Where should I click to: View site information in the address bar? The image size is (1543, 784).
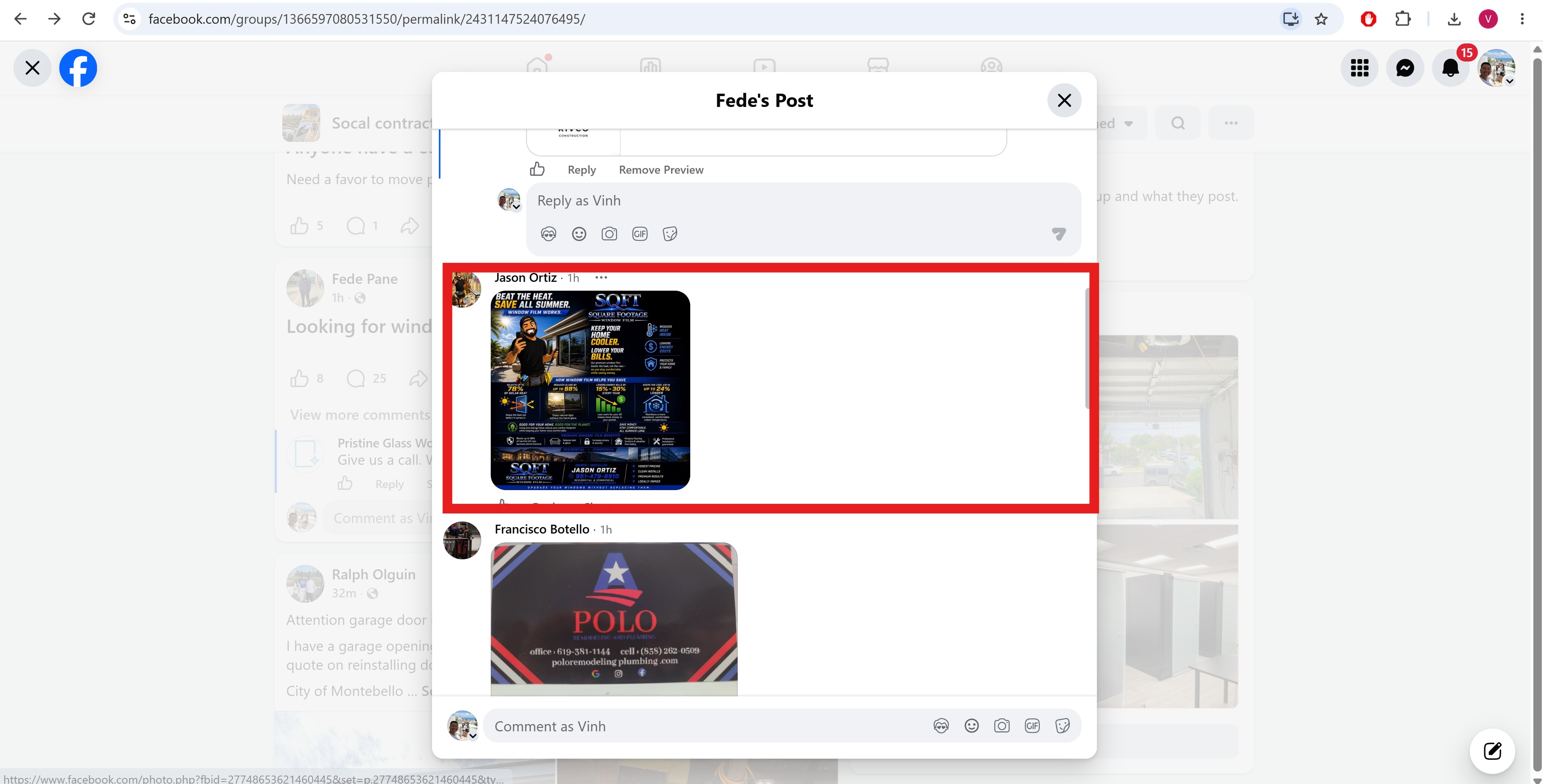130,19
